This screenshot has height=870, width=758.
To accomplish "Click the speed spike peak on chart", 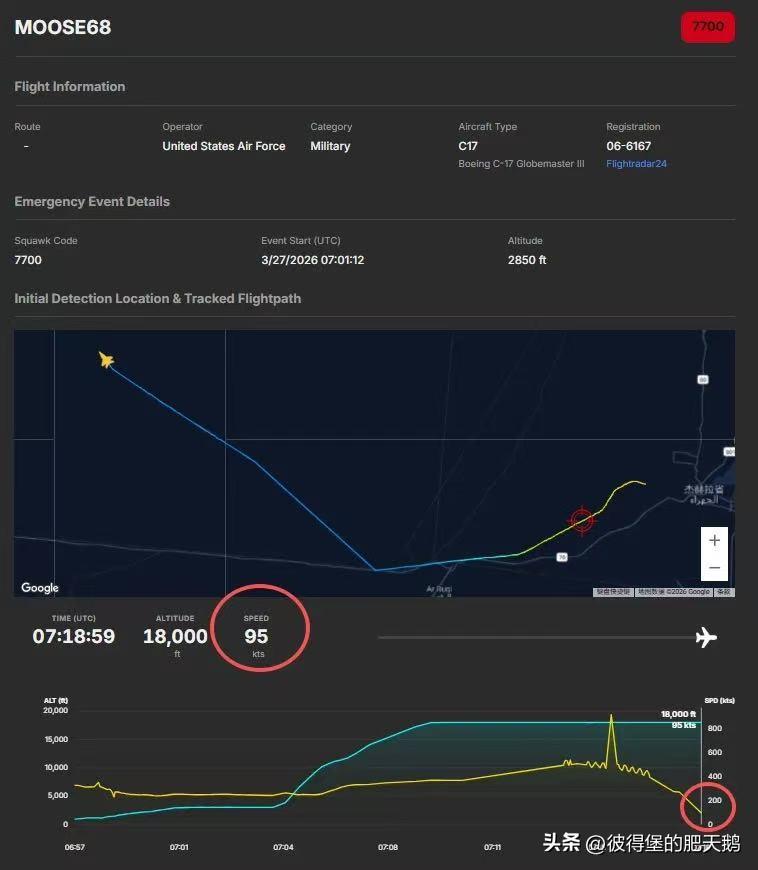I will (611, 717).
